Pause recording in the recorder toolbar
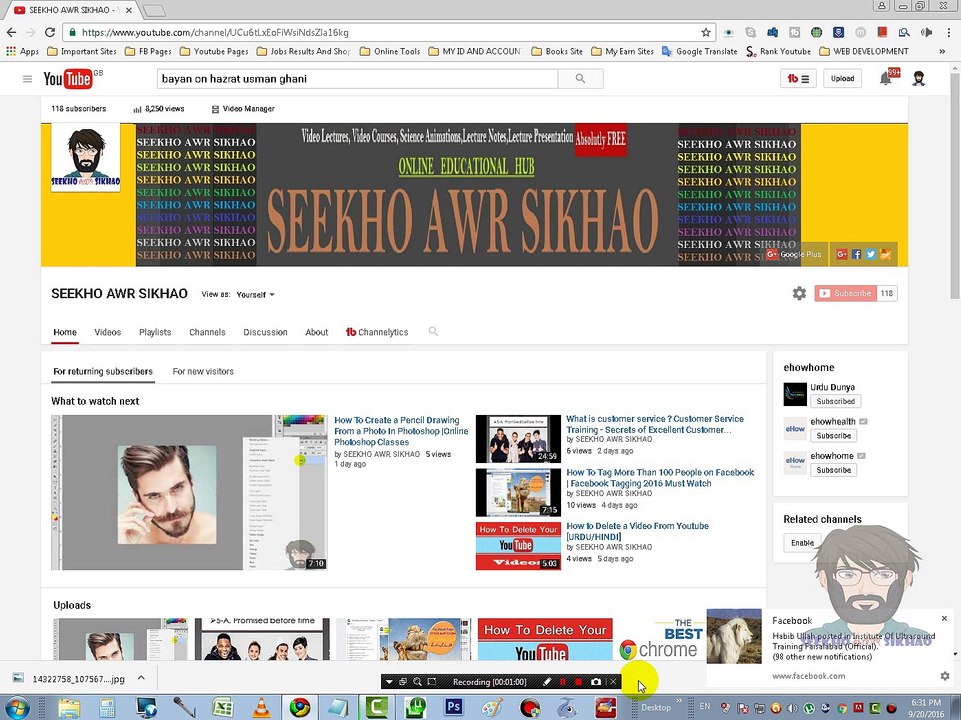Viewport: 961px width, 720px height. (563, 681)
